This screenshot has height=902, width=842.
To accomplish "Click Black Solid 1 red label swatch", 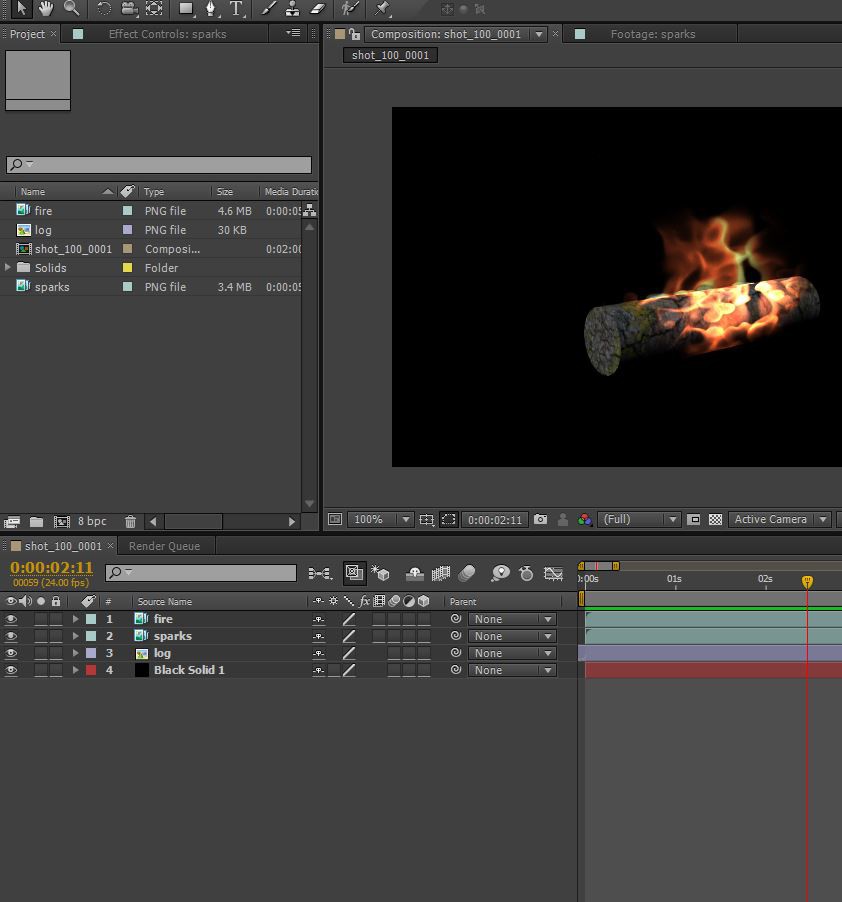I will pyautogui.click(x=91, y=670).
